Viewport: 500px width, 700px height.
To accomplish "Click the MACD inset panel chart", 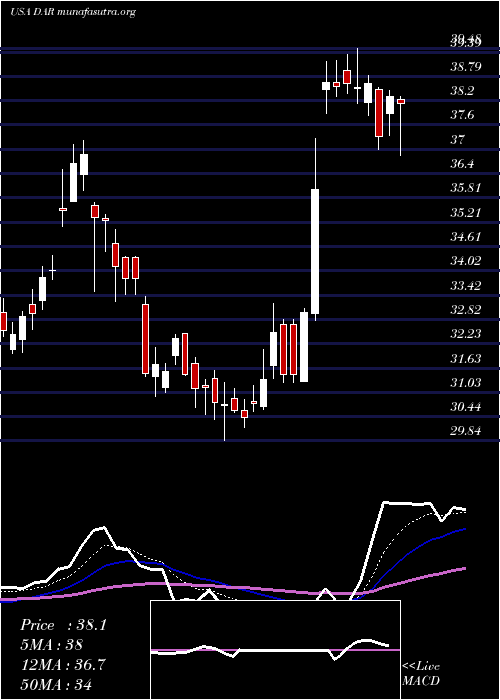I will (275, 650).
